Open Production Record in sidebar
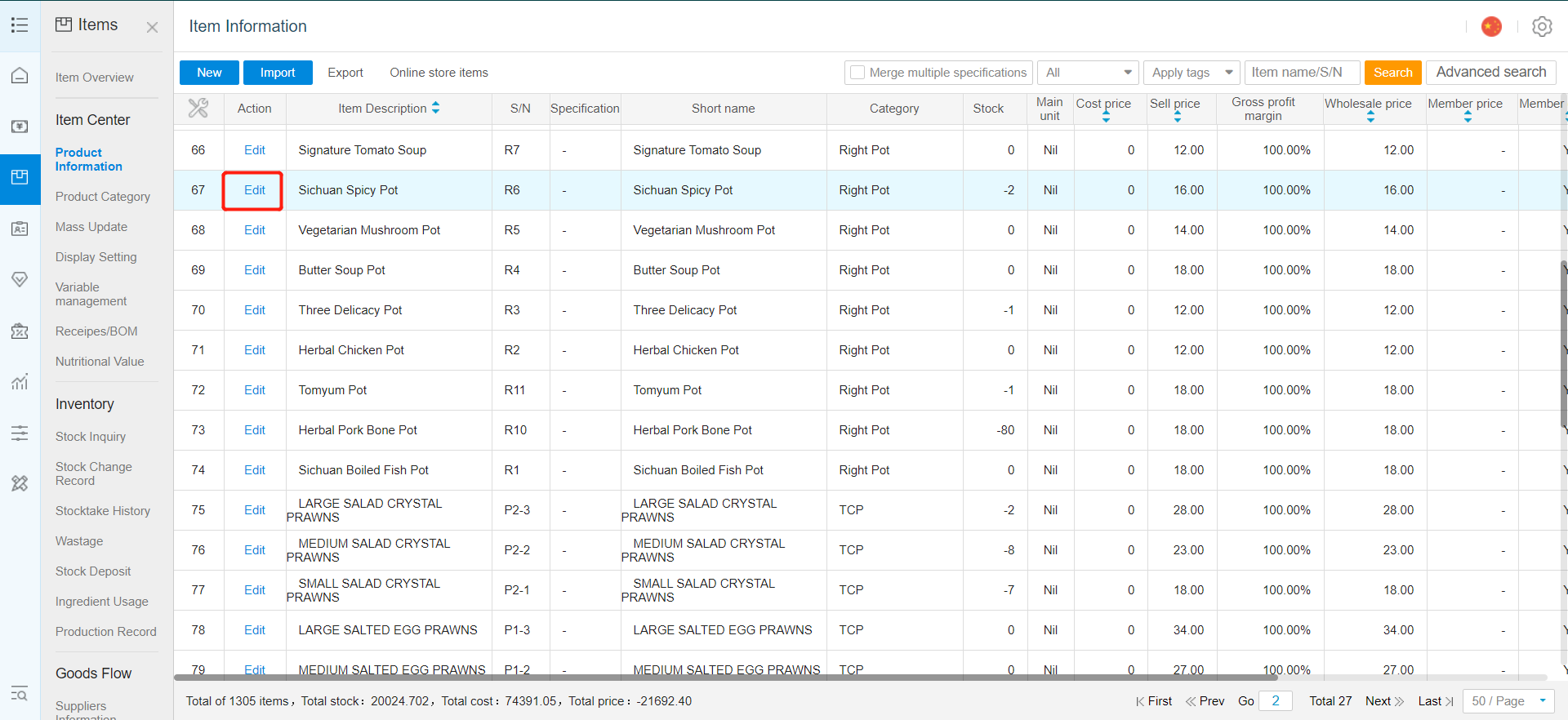Screen dimensions: 1568x720 [x=106, y=632]
